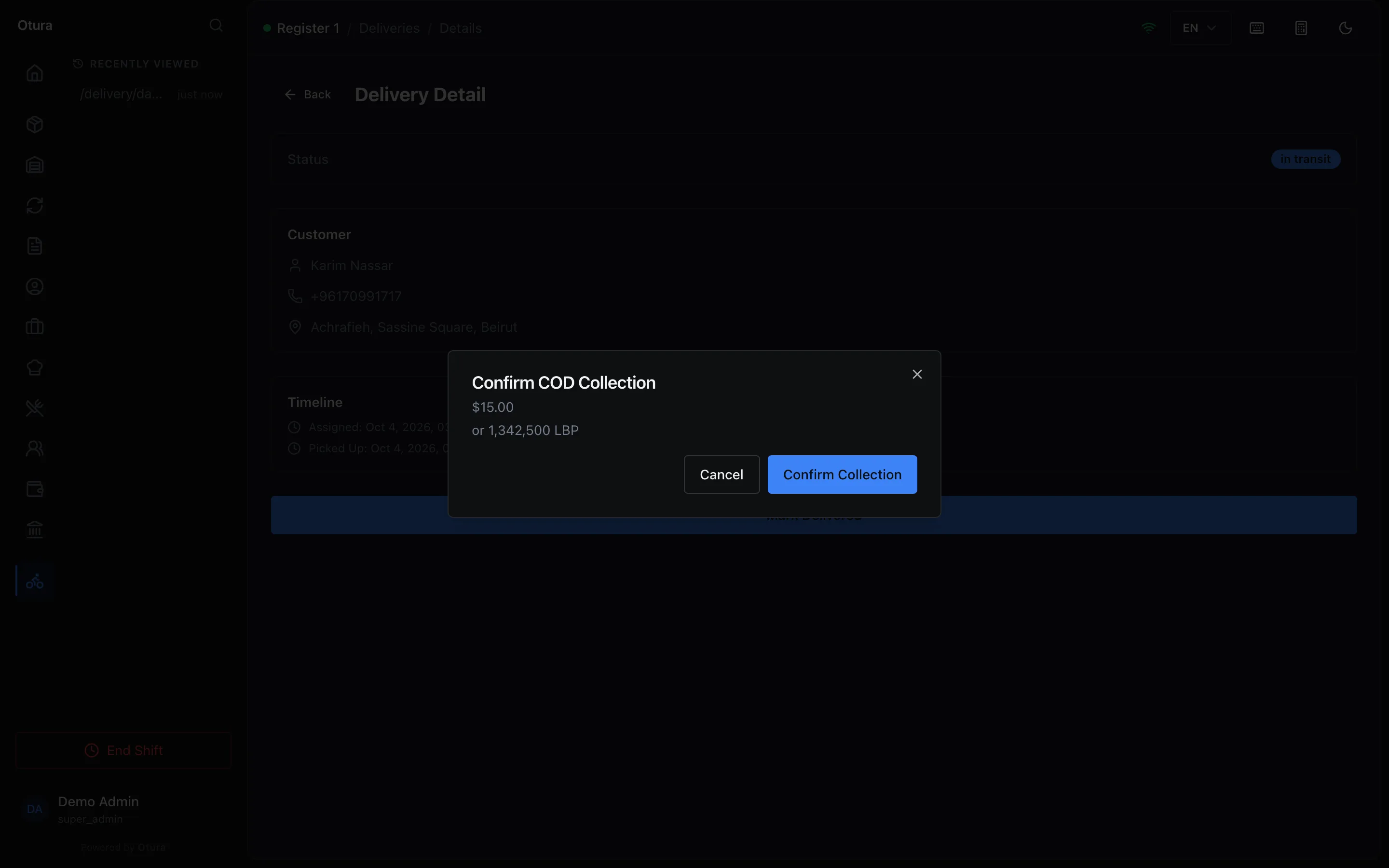Close the Confirm COD Collection dialog

pos(917,374)
